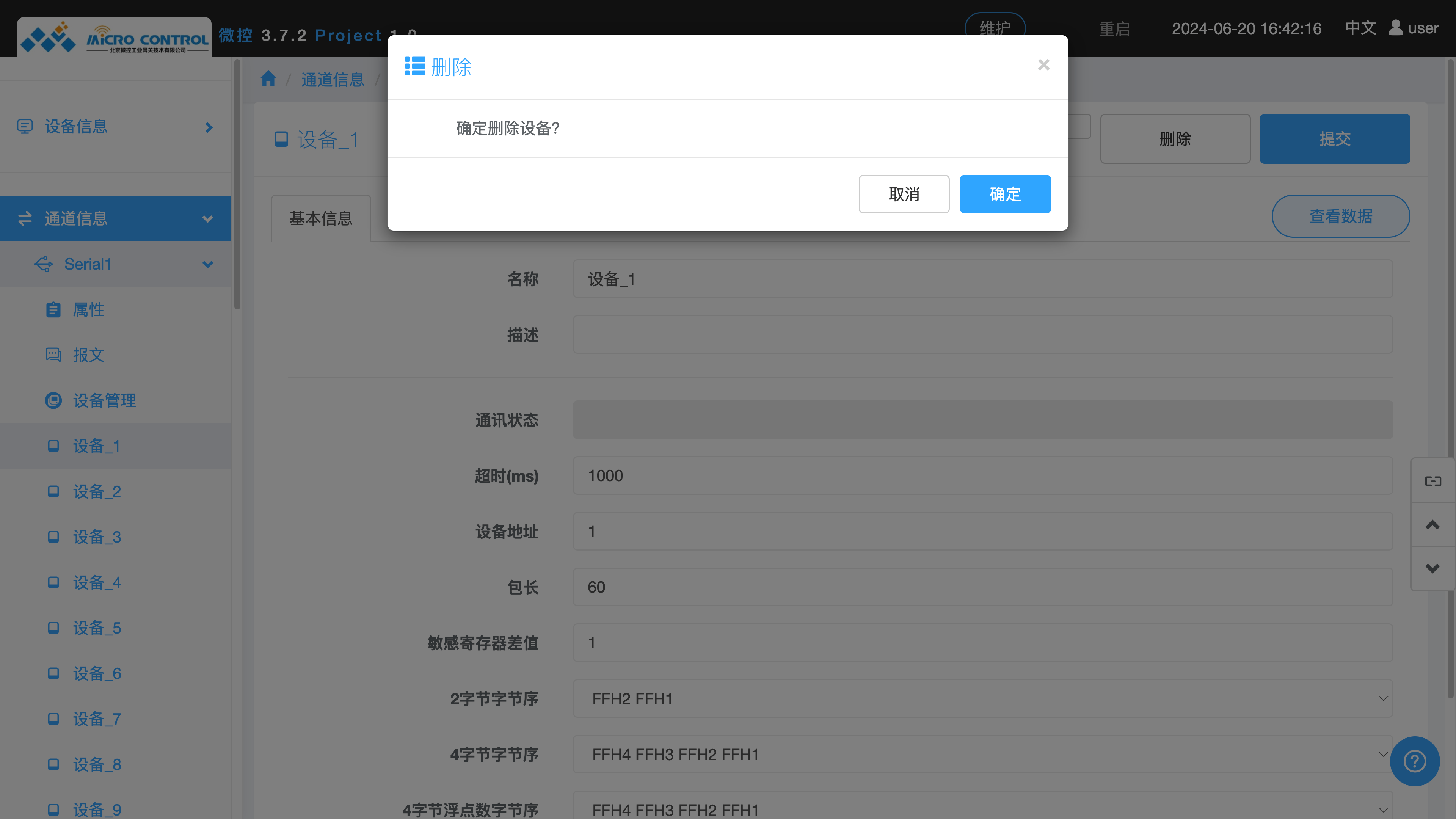This screenshot has height=819, width=1456.
Task: Click the scroll-down chevron on right panel
Action: pyautogui.click(x=1432, y=568)
